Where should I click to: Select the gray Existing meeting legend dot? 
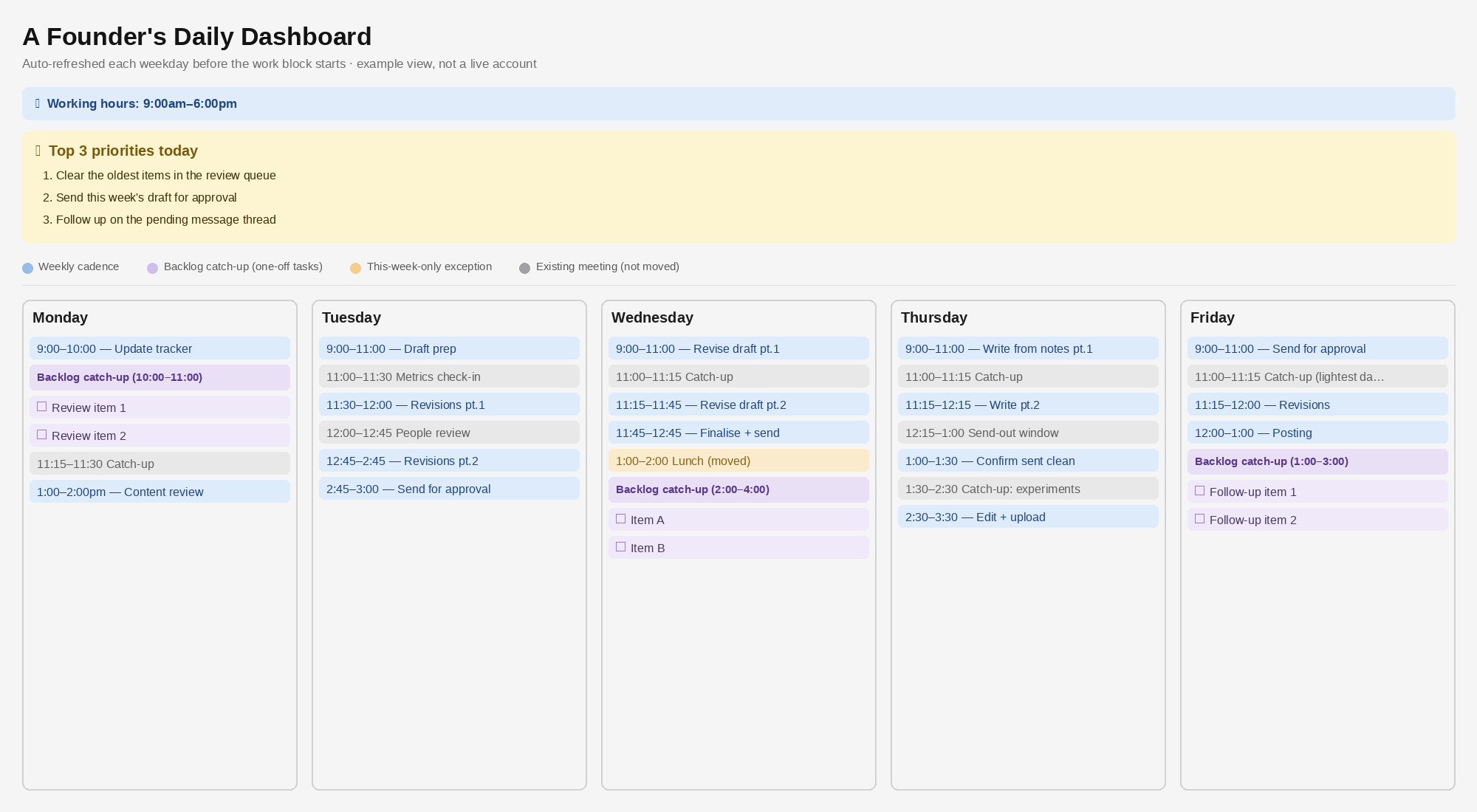coord(524,268)
